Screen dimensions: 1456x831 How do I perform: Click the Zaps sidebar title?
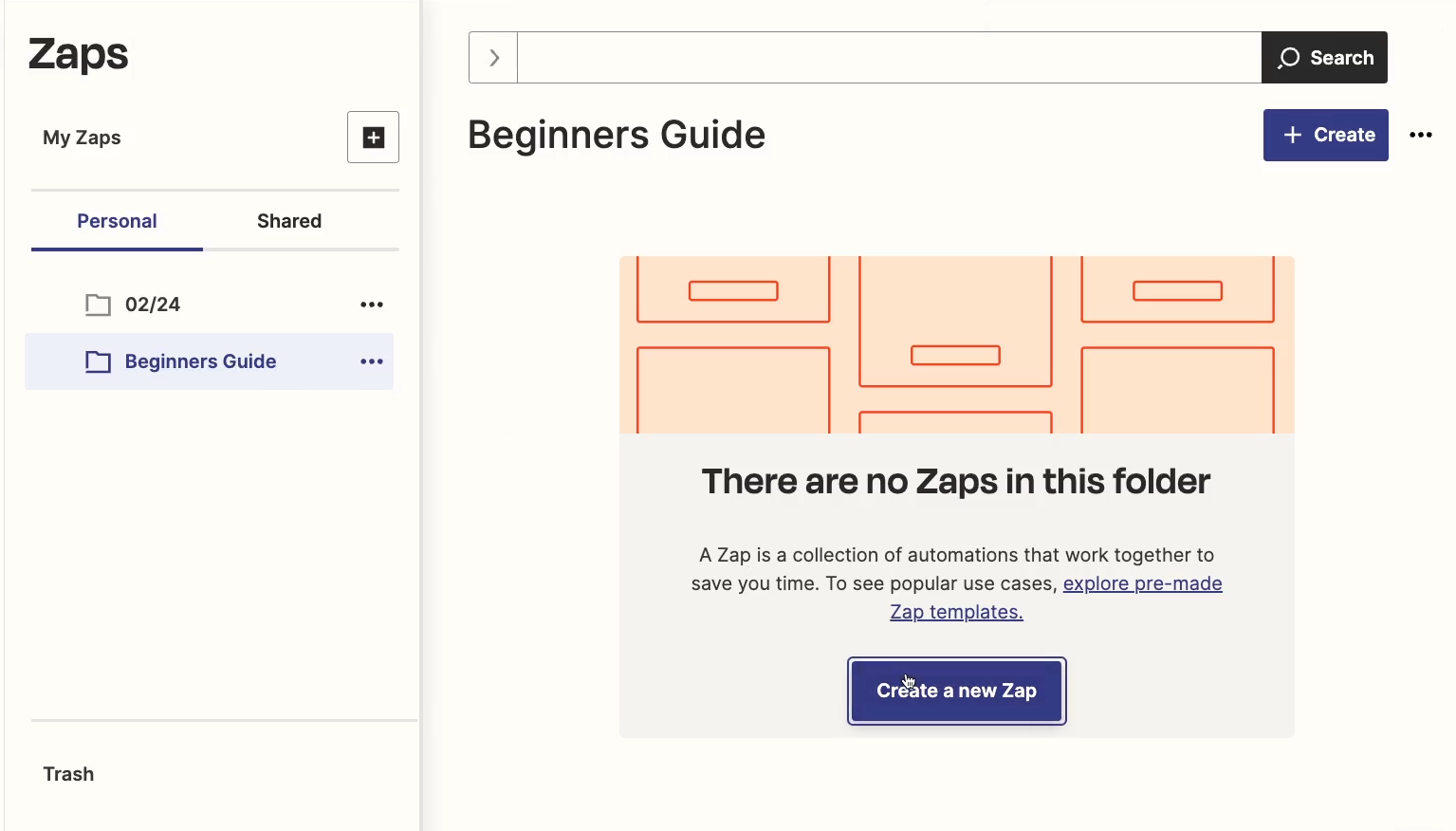(x=78, y=54)
